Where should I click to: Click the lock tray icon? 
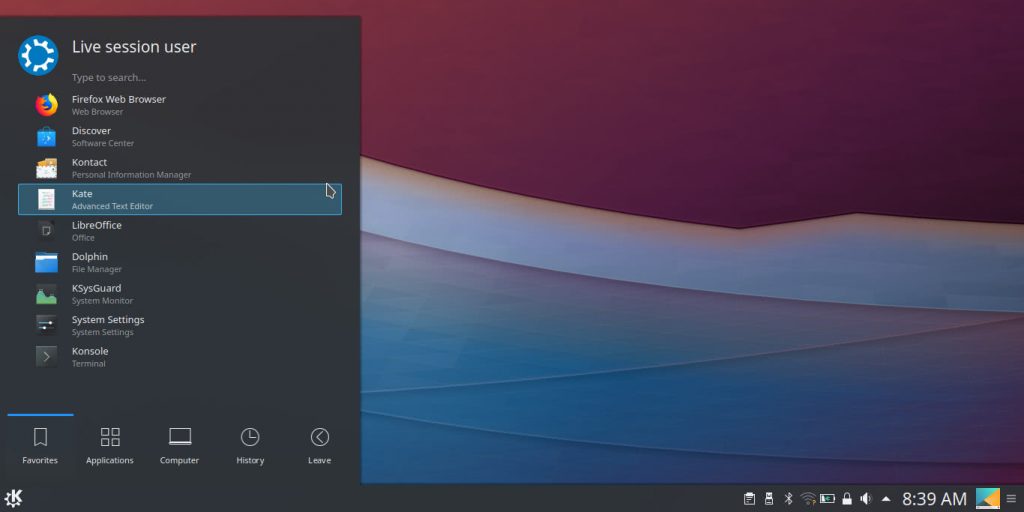pos(847,499)
